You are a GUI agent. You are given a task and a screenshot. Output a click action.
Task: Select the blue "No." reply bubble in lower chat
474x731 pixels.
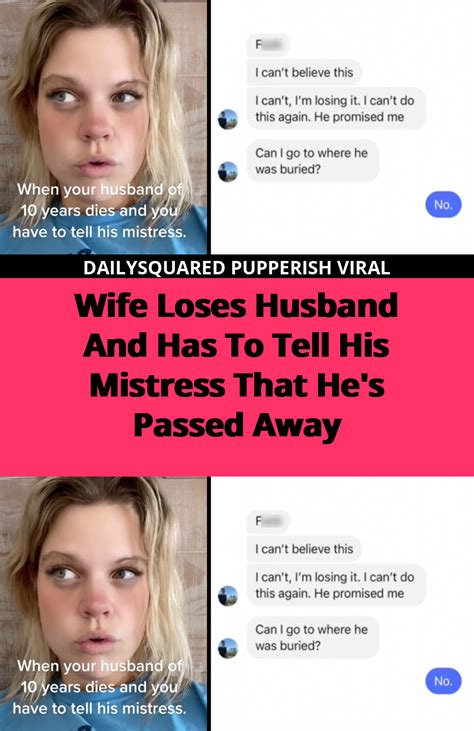tap(443, 681)
